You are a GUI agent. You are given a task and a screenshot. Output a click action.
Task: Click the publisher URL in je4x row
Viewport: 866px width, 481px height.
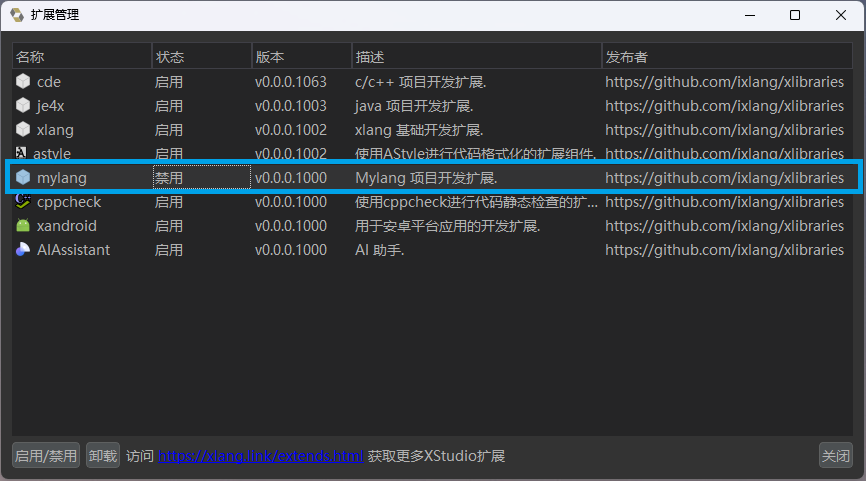[x=724, y=105]
